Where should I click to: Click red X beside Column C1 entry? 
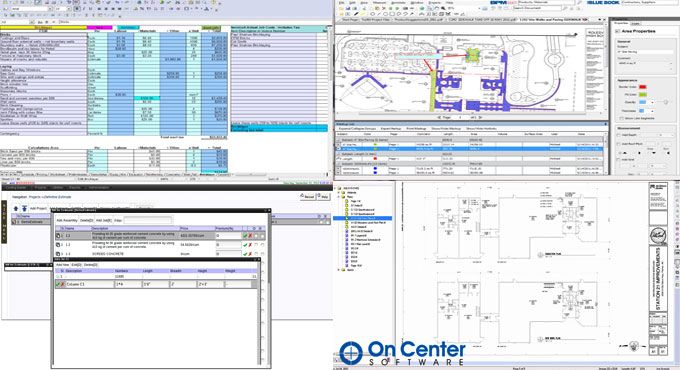click(62, 284)
